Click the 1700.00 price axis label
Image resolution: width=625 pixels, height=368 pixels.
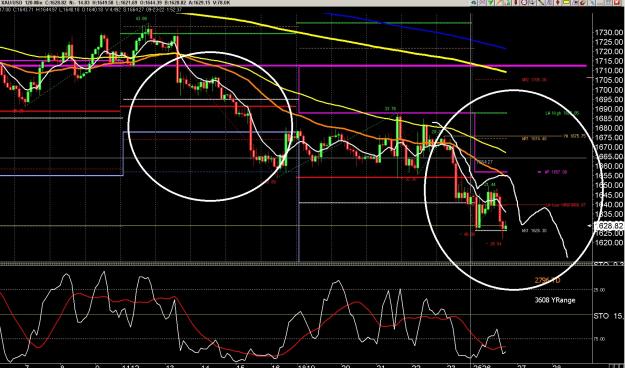coord(608,90)
